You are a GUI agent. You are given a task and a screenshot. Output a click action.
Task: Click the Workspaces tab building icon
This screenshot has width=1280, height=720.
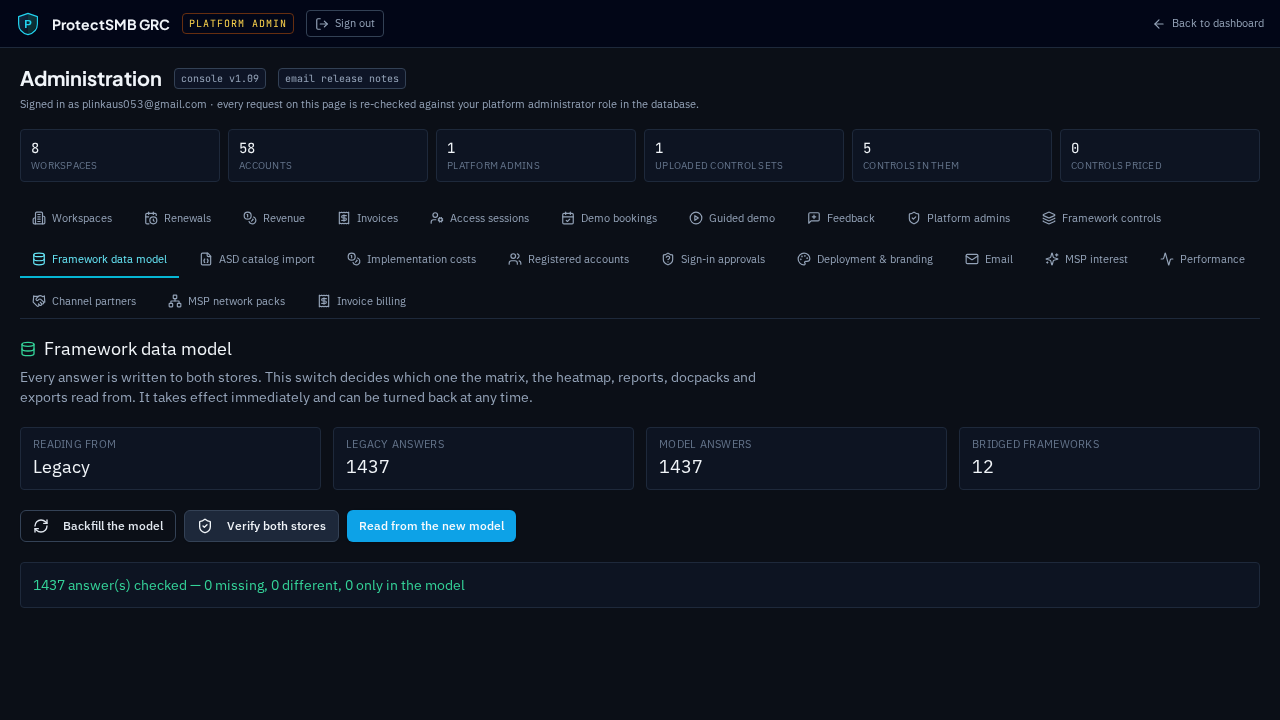tap(39, 218)
